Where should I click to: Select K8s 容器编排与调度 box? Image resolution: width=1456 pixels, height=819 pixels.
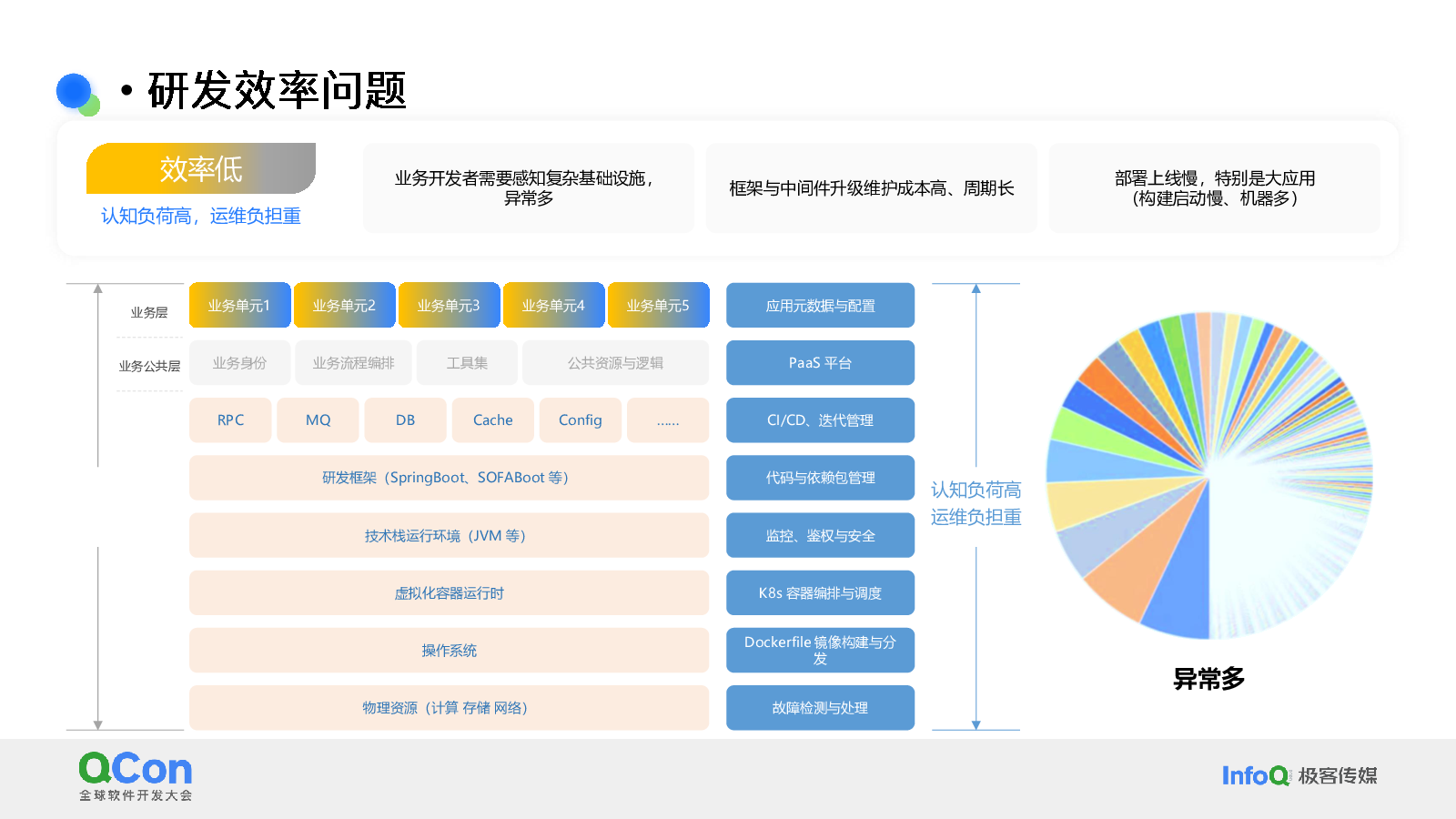coord(820,593)
